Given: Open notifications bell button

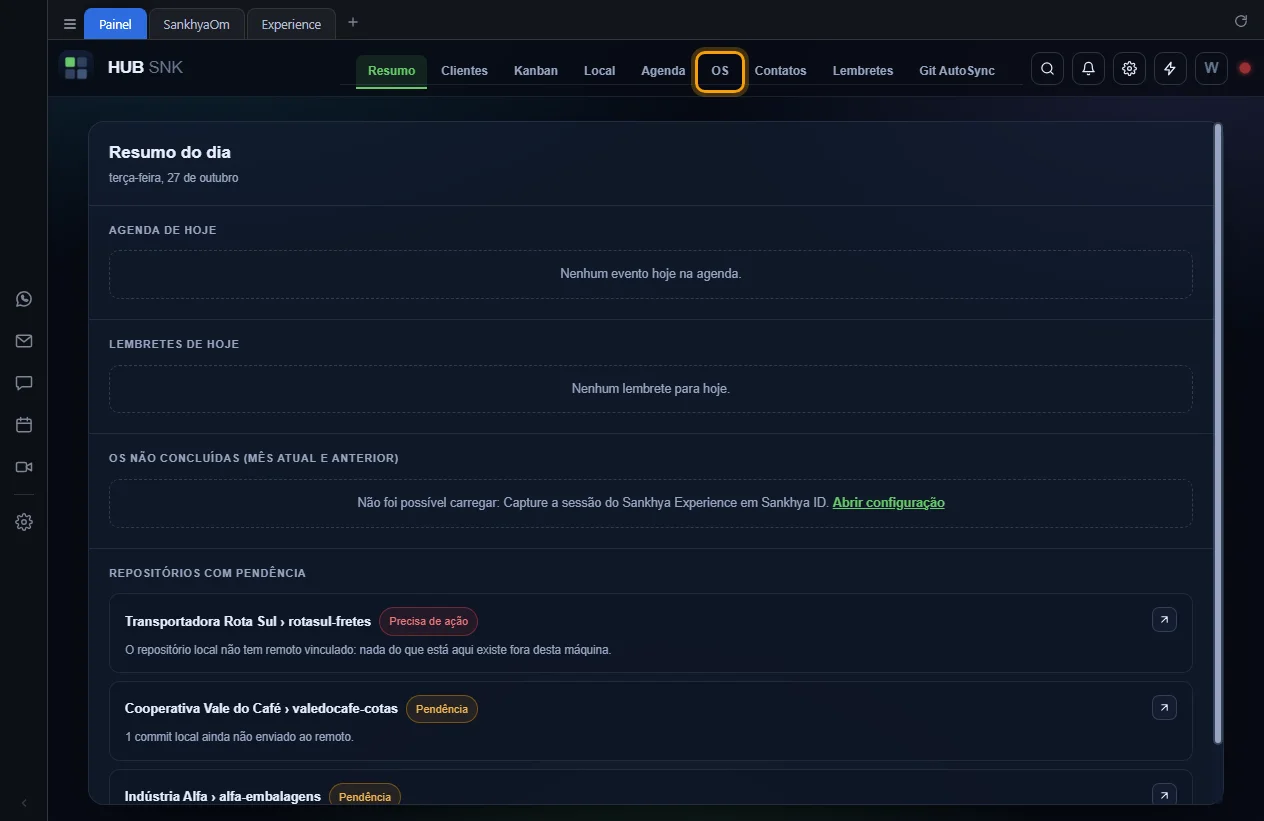Looking at the screenshot, I should point(1088,69).
